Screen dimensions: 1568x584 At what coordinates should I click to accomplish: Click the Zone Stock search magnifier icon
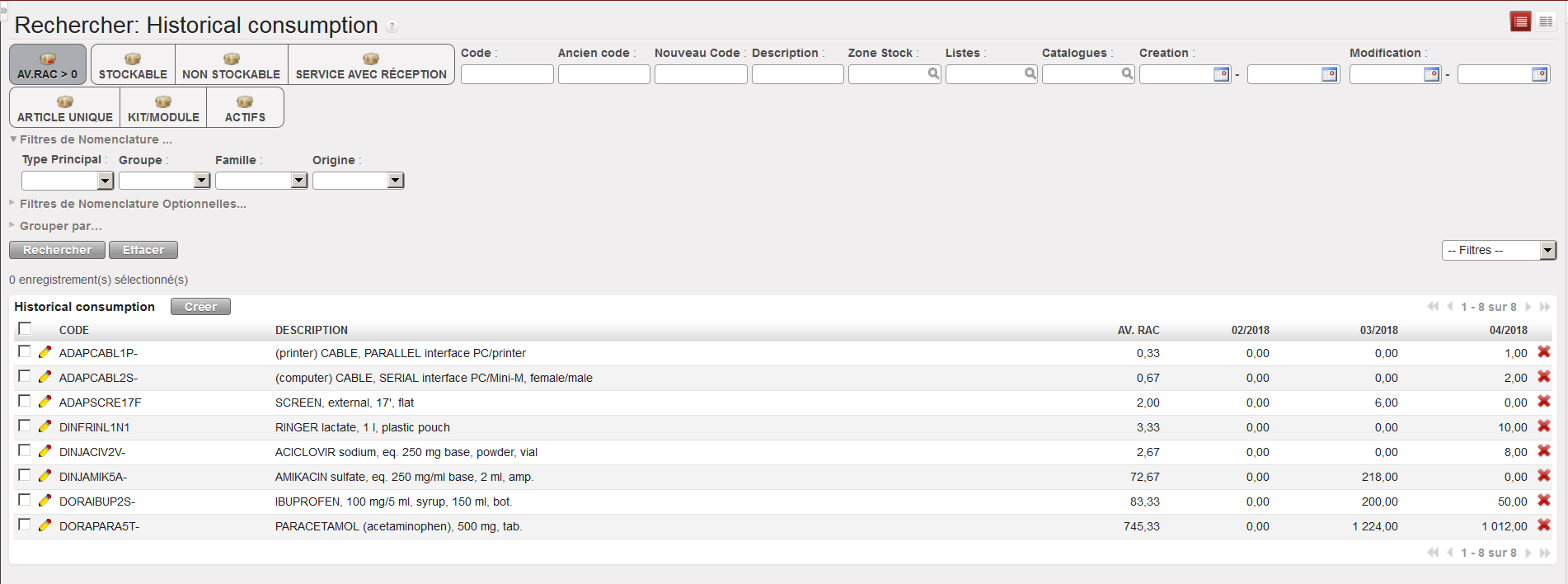coord(933,74)
